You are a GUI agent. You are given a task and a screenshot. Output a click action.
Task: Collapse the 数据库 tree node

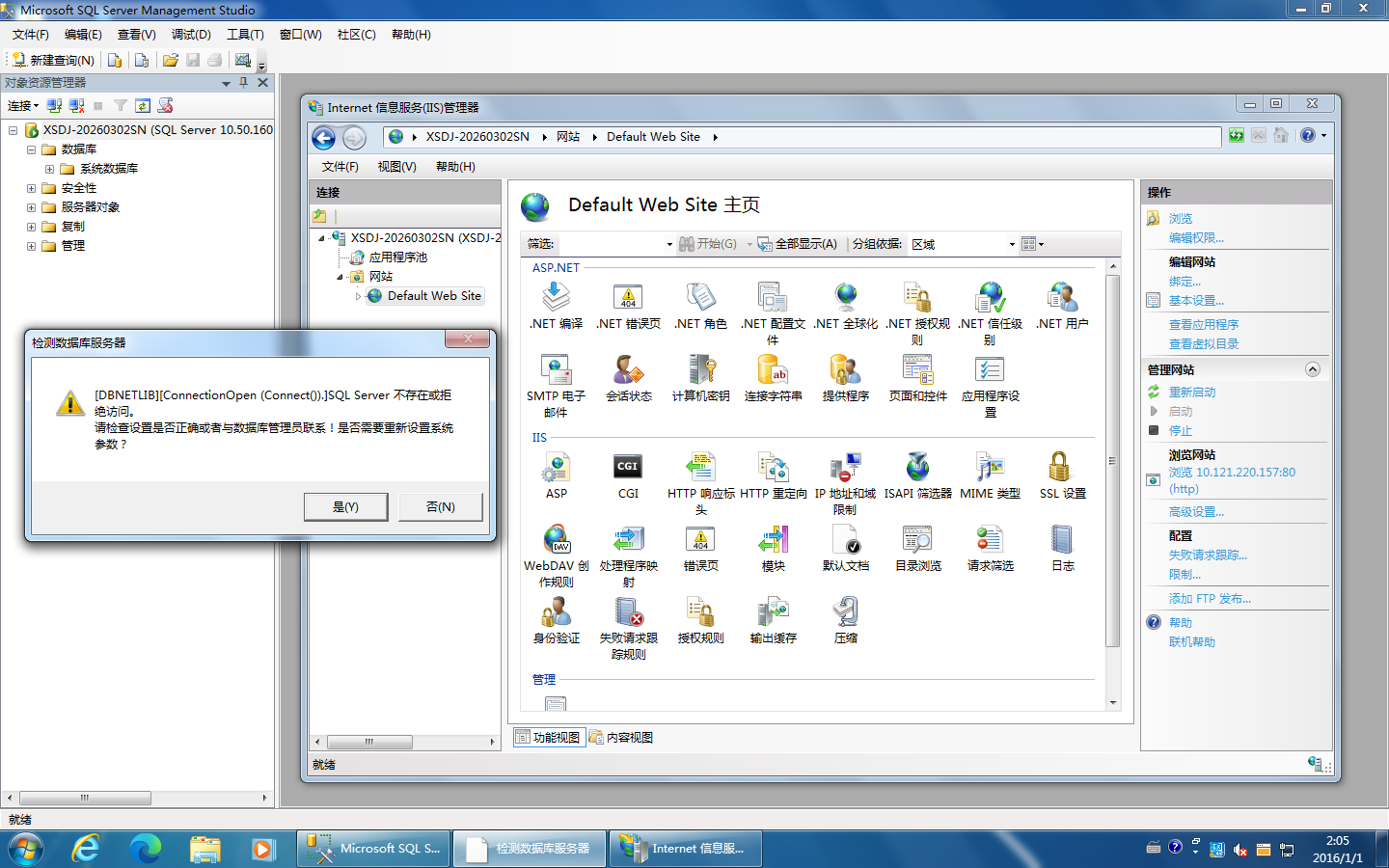point(31,149)
